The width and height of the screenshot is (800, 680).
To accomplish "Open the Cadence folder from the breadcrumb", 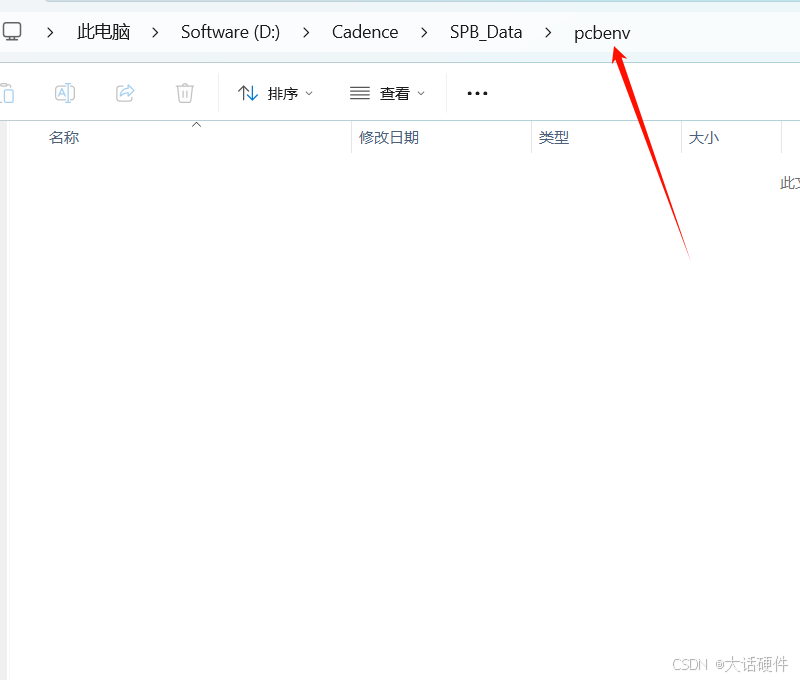I will (x=365, y=31).
